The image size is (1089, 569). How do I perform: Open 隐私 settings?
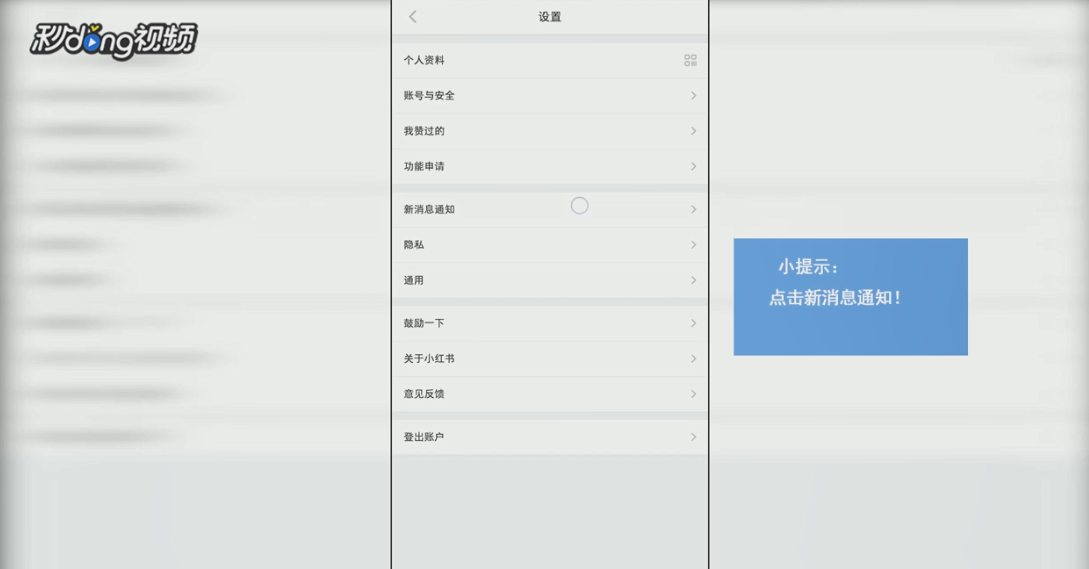550,245
